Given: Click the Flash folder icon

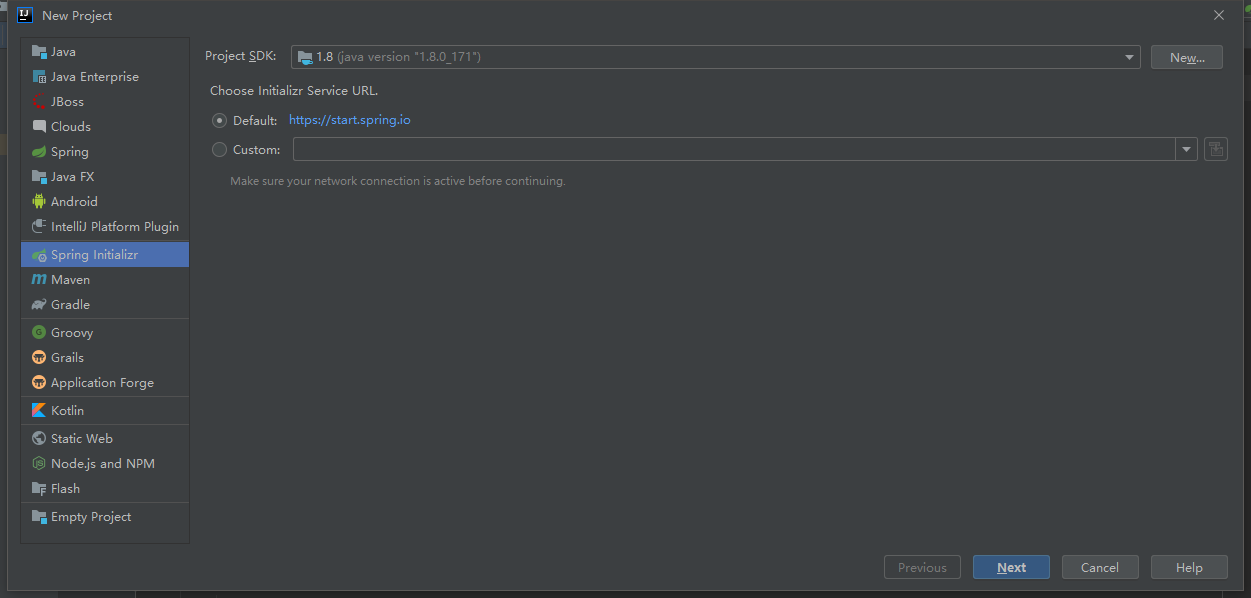Looking at the screenshot, I should pyautogui.click(x=39, y=489).
